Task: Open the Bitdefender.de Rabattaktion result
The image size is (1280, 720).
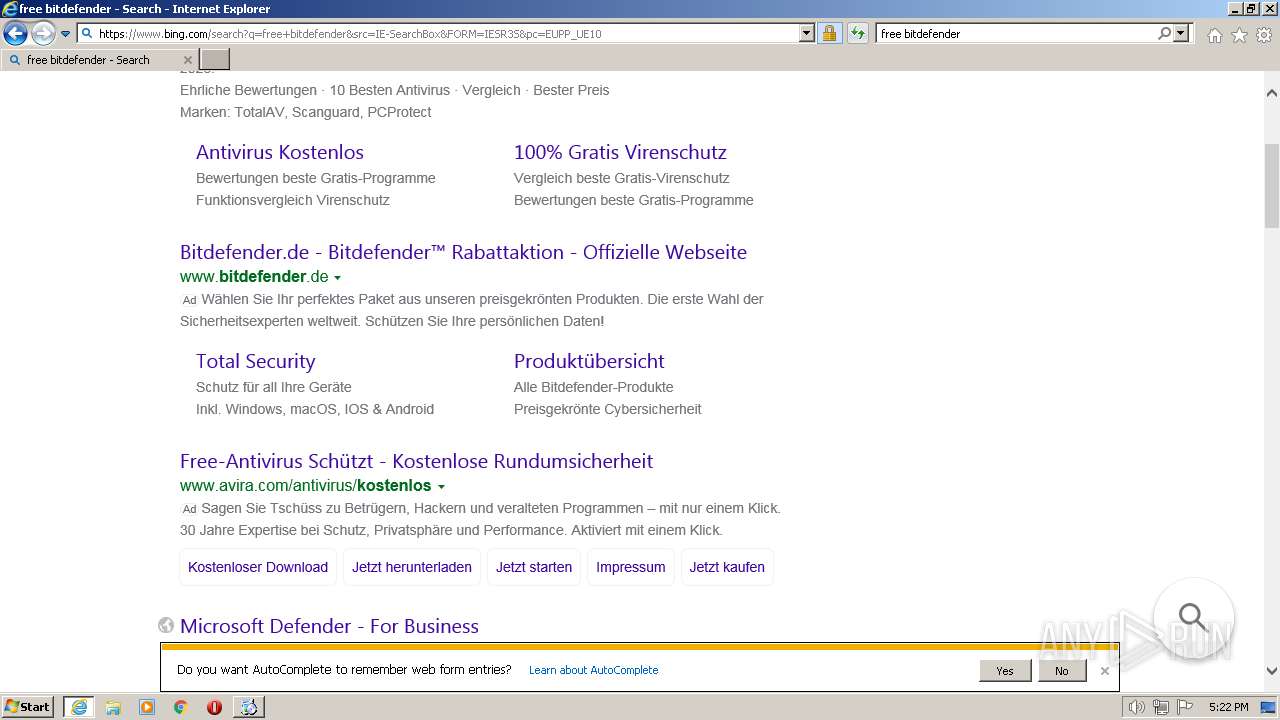Action: click(x=463, y=252)
